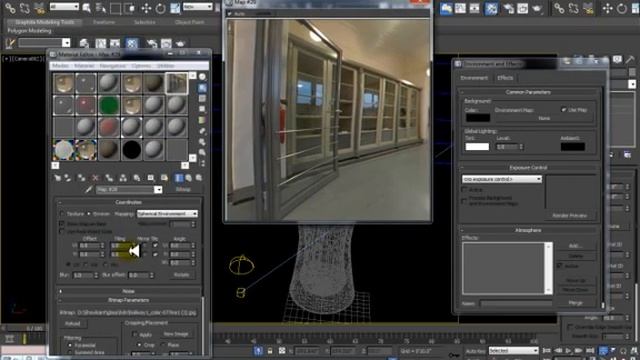
Task: Click Video Color Check icon in Material Editor
Action: point(202,120)
